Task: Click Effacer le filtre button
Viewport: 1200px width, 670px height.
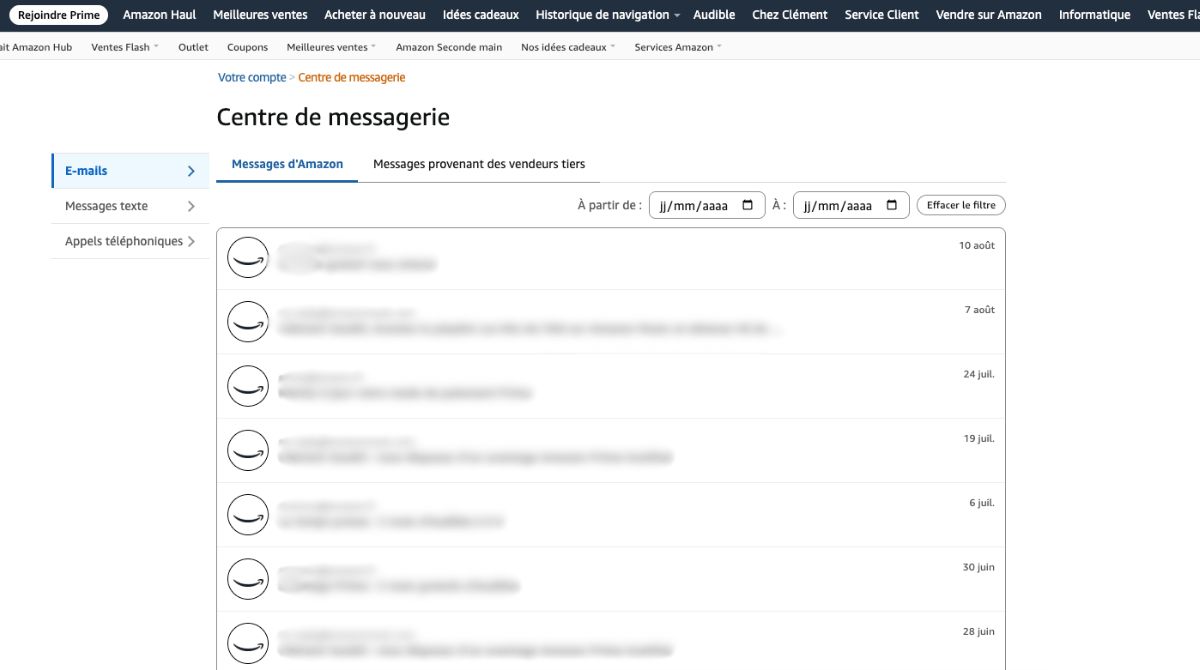Action: 961,205
